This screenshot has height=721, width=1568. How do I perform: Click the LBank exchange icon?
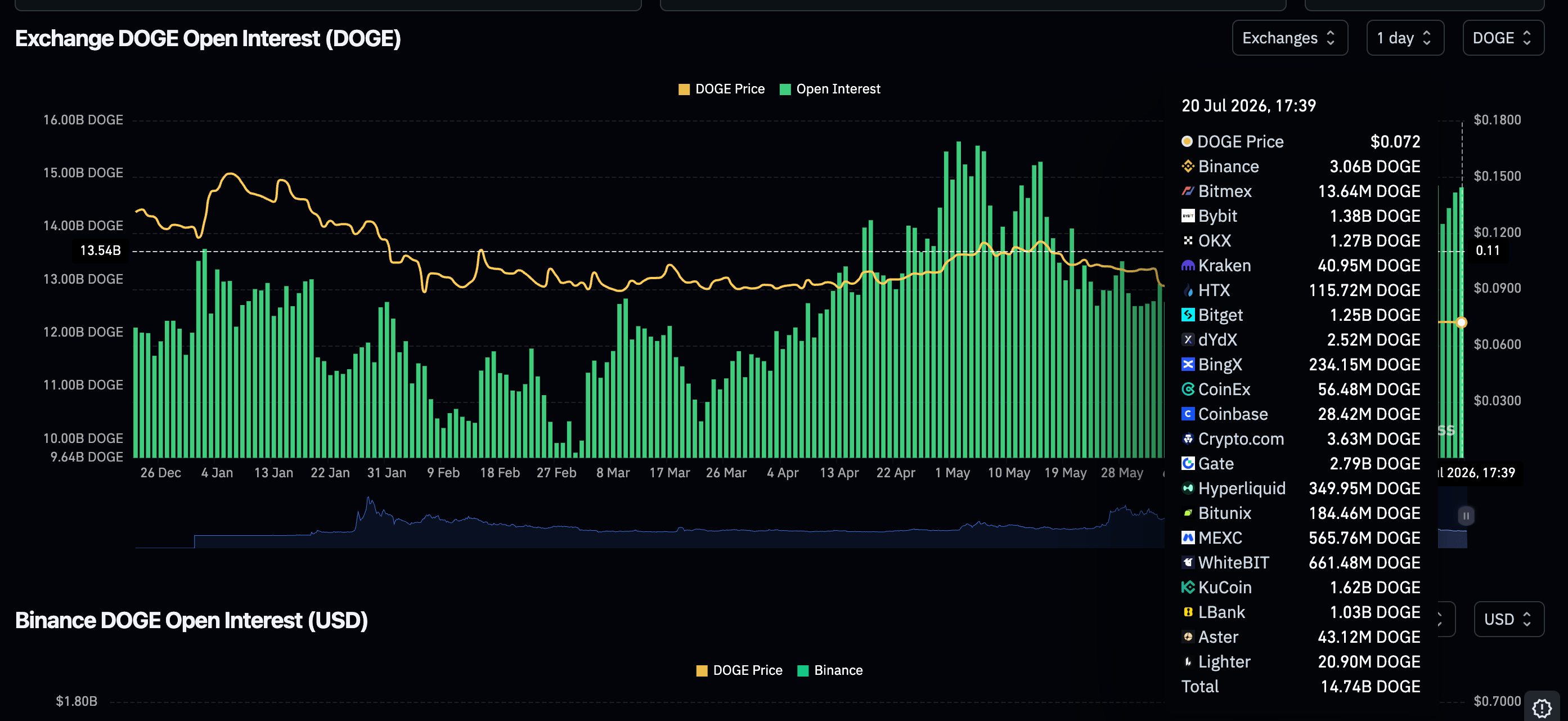pos(1188,612)
